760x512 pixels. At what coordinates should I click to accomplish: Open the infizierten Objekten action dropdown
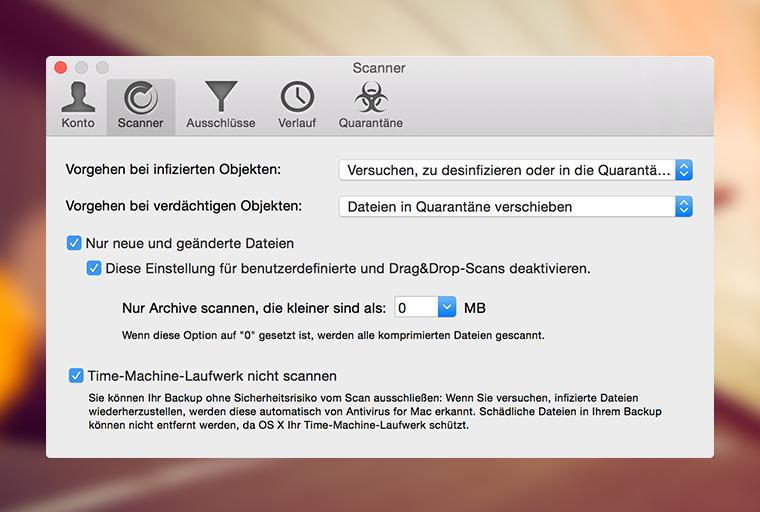pos(516,170)
